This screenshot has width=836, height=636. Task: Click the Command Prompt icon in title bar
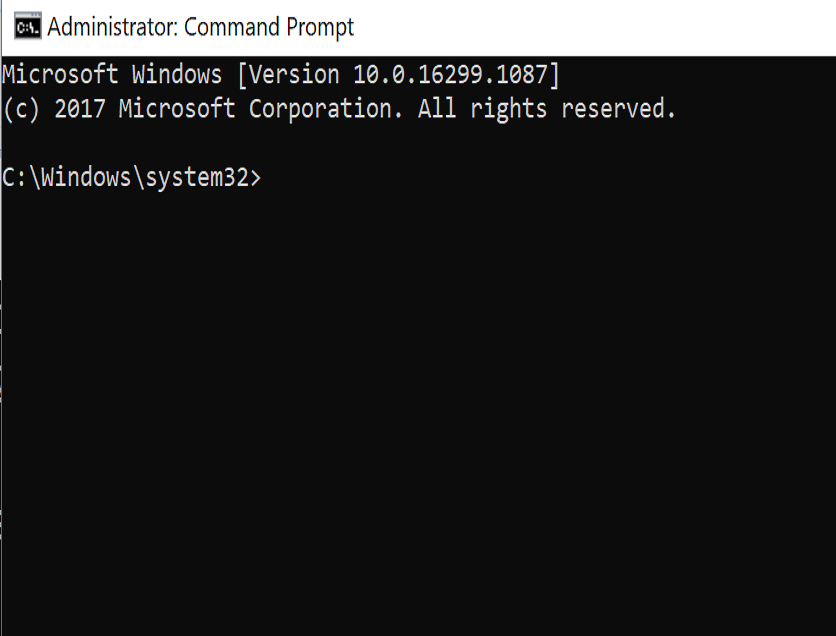pos(26,27)
